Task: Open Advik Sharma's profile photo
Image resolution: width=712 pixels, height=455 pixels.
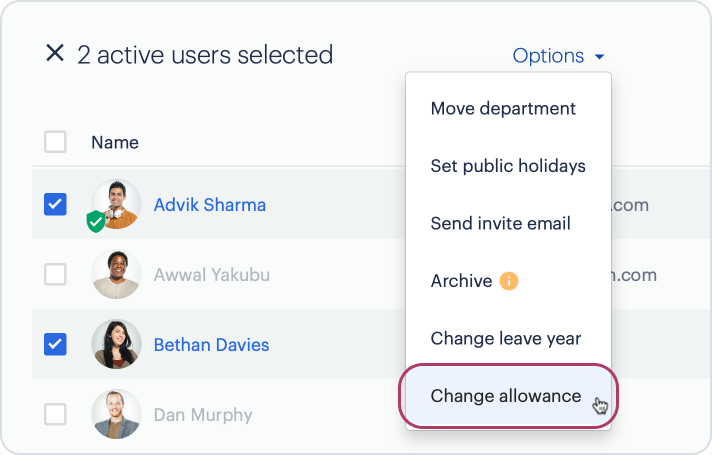Action: tap(116, 204)
